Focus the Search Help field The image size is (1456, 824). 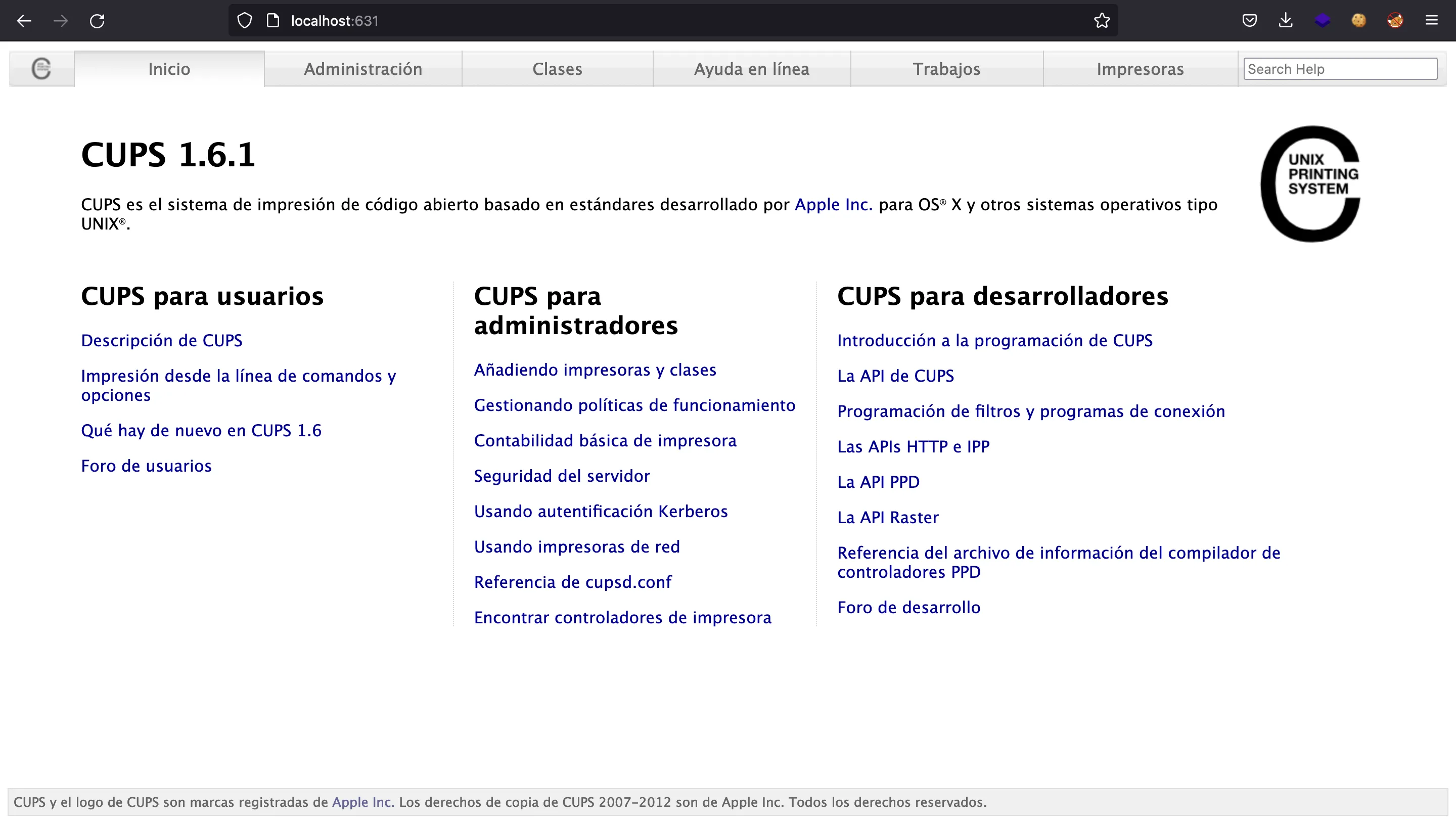click(1340, 69)
